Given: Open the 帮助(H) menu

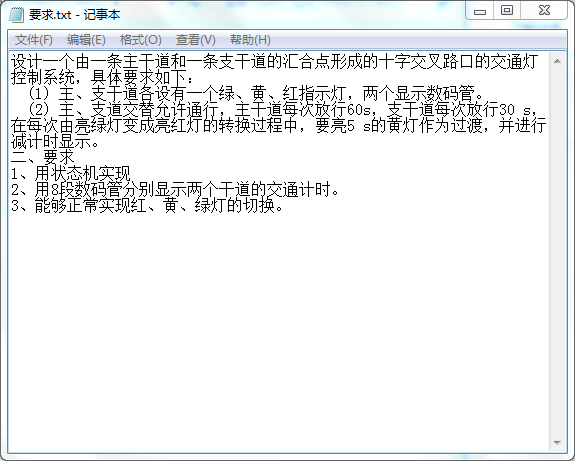Looking at the screenshot, I should click(x=250, y=40).
